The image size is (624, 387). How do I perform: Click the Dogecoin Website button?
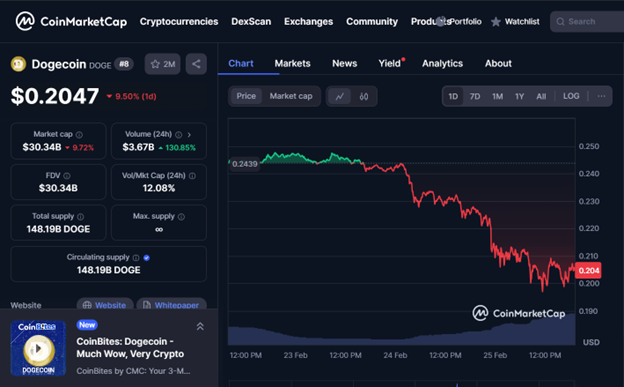pos(105,305)
